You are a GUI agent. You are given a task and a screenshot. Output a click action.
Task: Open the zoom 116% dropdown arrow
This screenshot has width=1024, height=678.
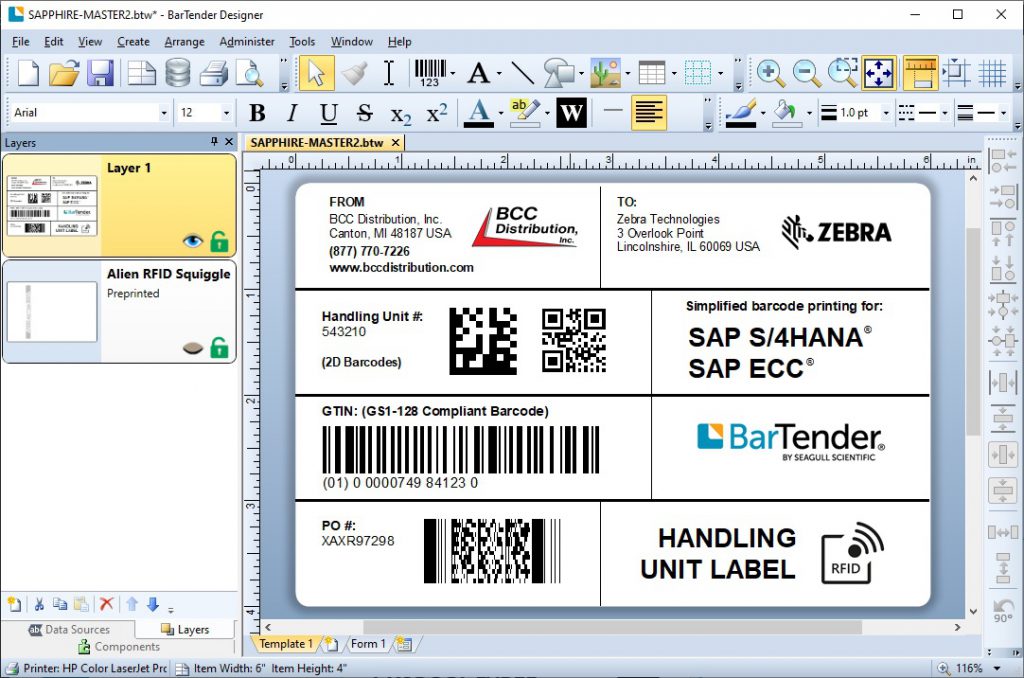point(997,668)
